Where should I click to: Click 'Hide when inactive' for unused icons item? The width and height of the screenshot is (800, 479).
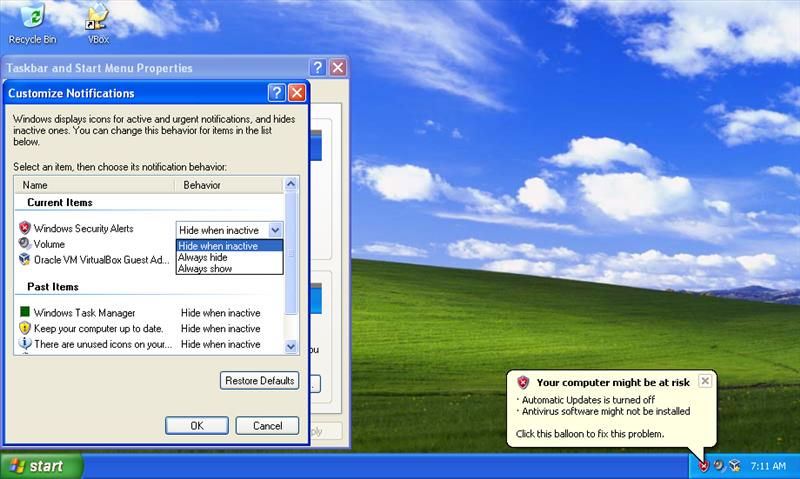220,344
